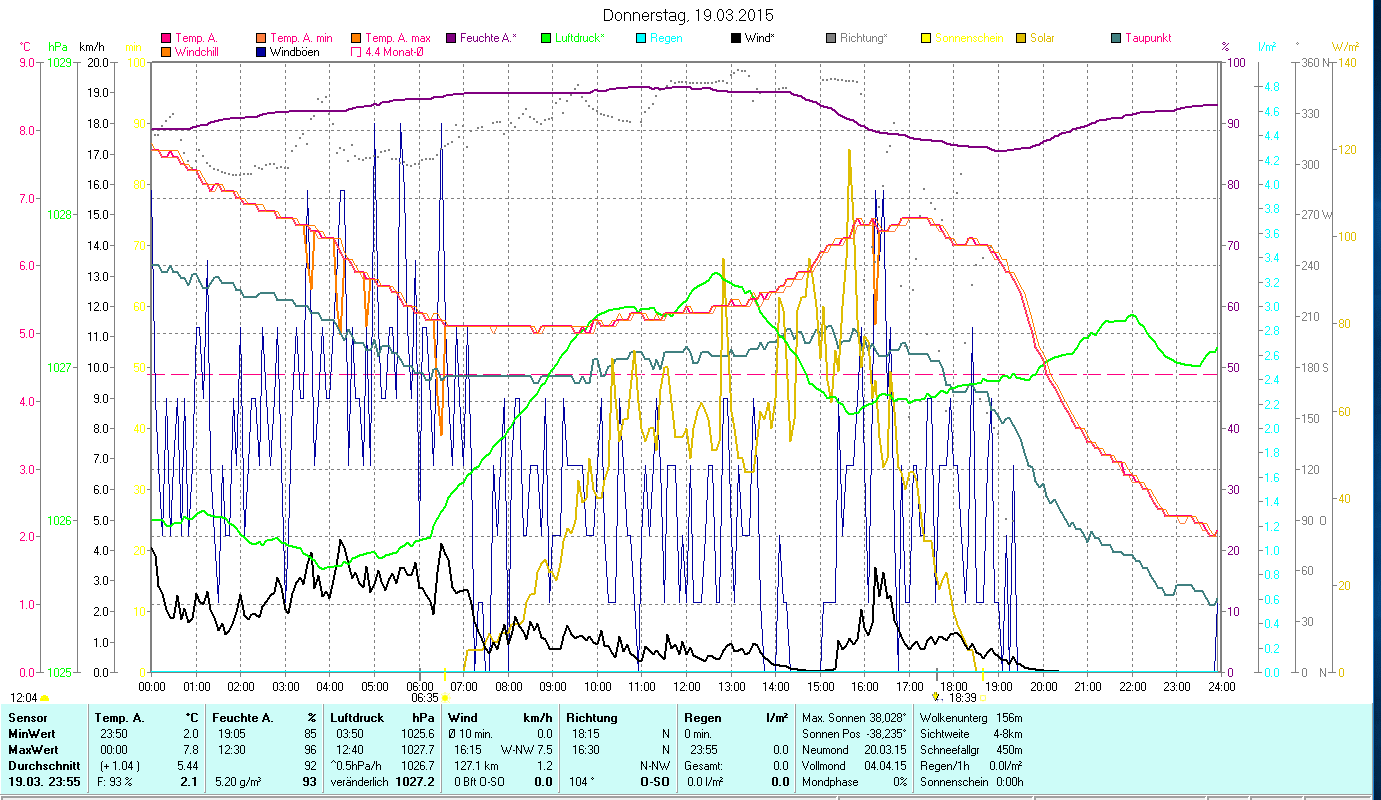Image resolution: width=1381 pixels, height=800 pixels.
Task: Click the ^0.5hPa/h pressure change value
Action: pos(357,765)
